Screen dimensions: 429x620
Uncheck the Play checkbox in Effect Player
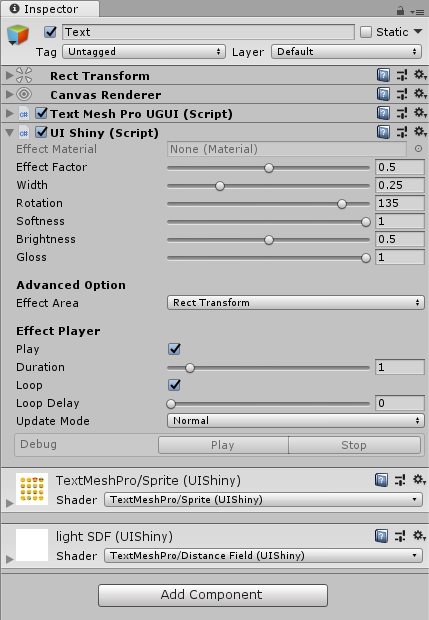tap(174, 349)
